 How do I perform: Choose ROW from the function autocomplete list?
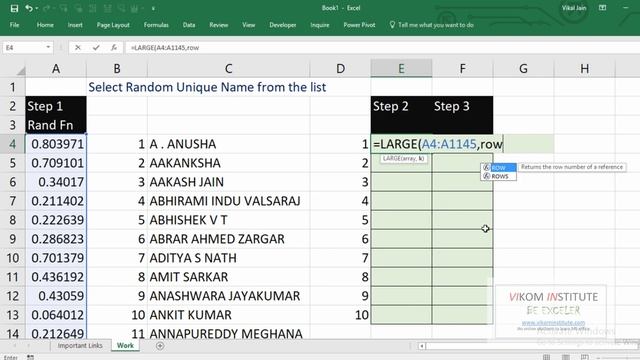[x=499, y=168]
